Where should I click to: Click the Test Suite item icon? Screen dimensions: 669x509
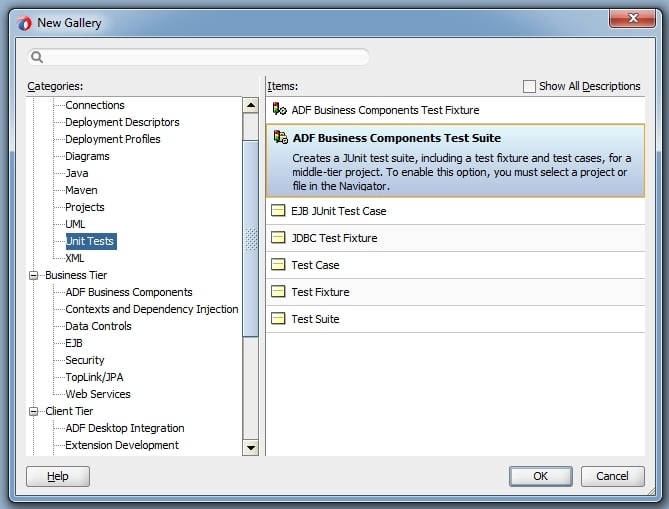pyautogui.click(x=278, y=318)
